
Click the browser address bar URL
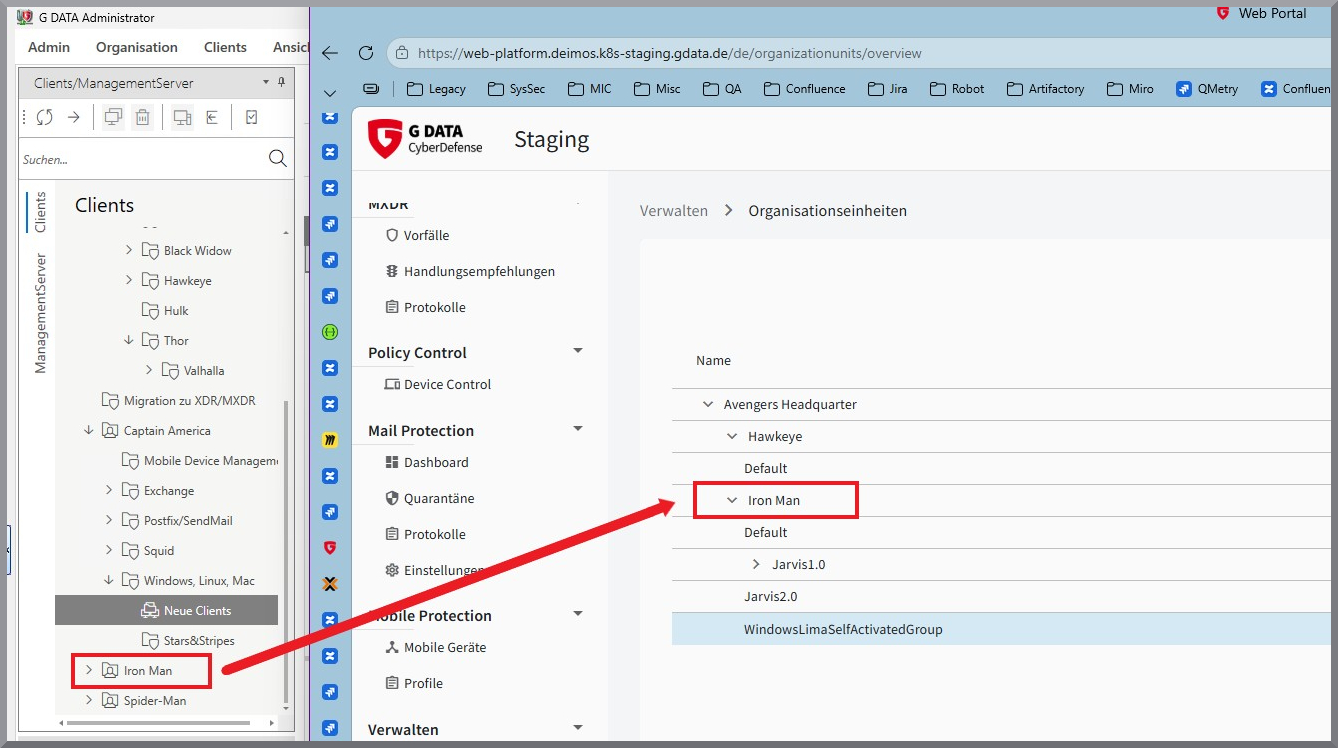coord(669,53)
